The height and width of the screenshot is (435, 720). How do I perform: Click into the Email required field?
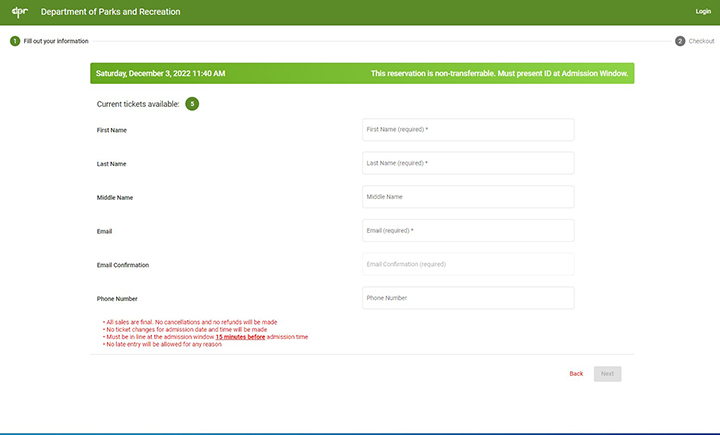pos(468,231)
